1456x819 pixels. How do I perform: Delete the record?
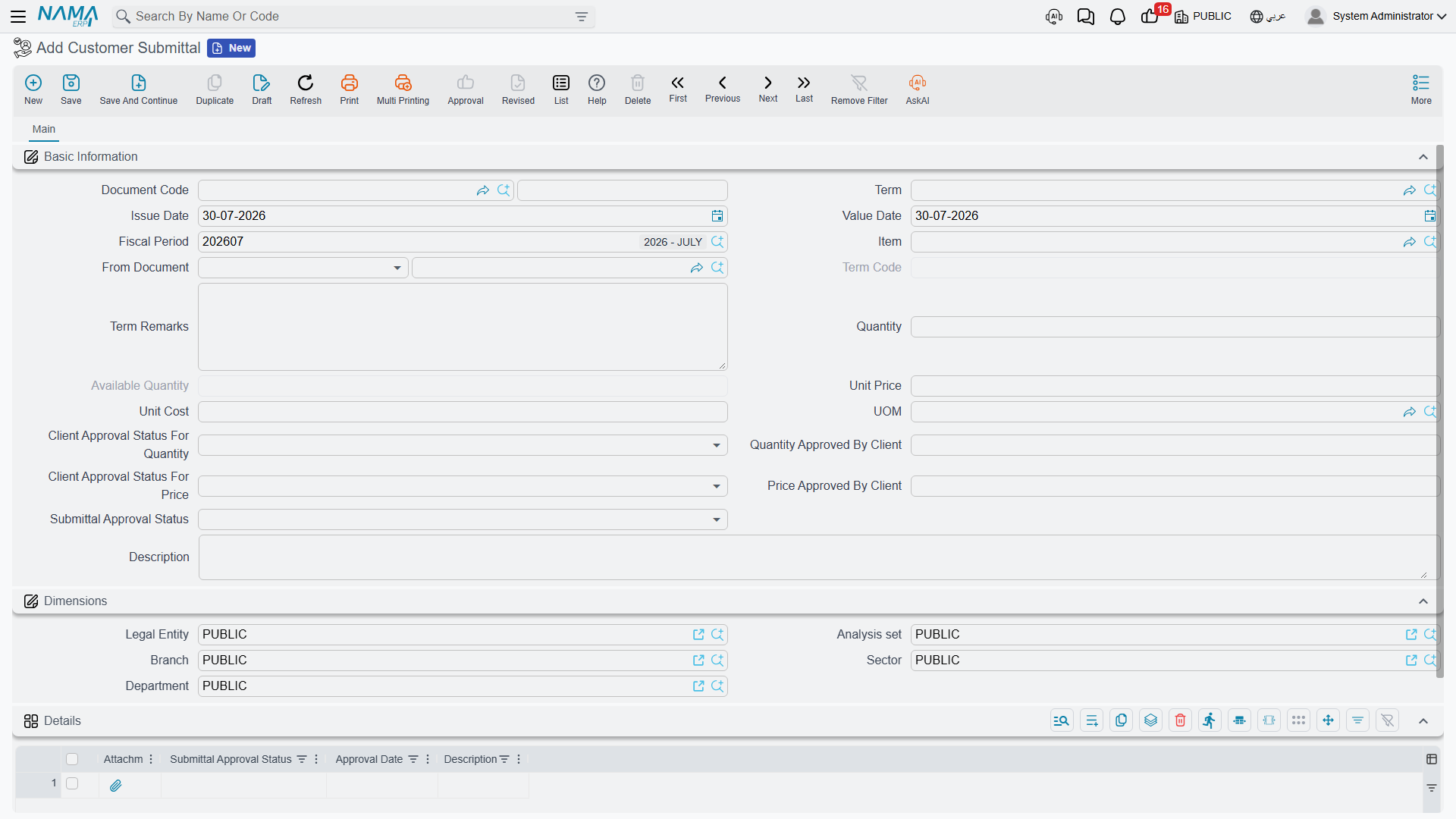click(638, 89)
